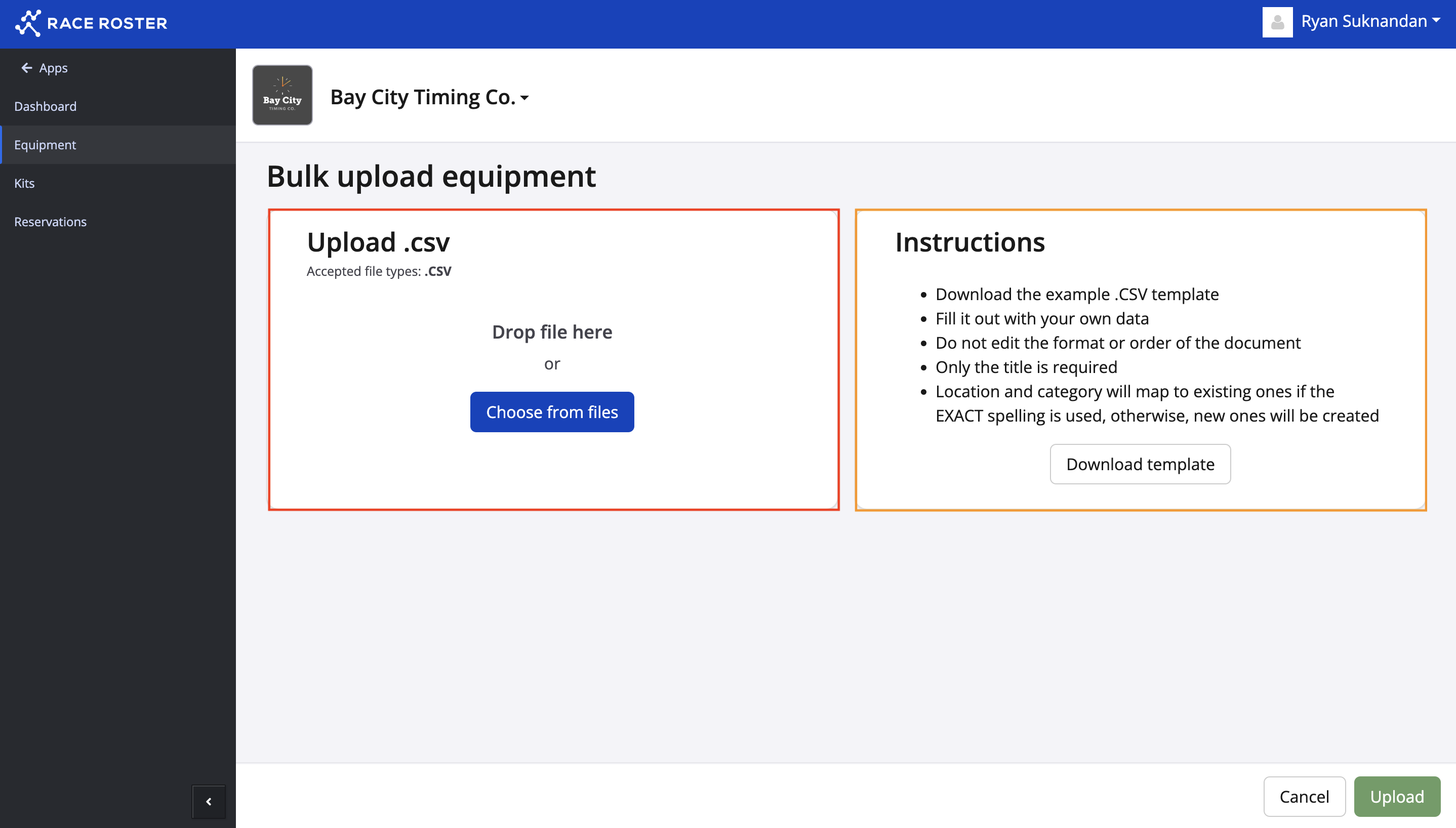Click the Drop file here area
The height and width of the screenshot is (828, 1456).
coord(552,332)
